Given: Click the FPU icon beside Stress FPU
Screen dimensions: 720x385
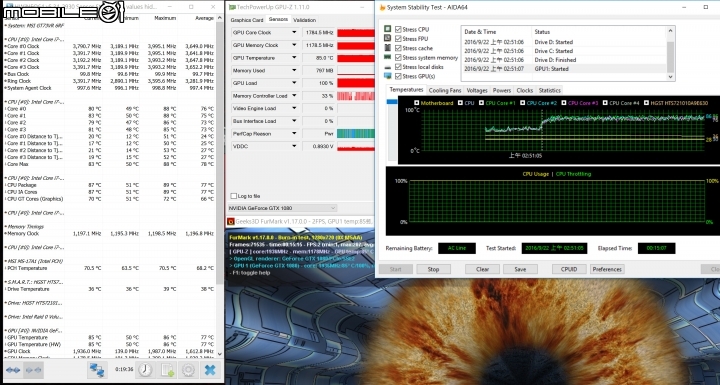Looking at the screenshot, I should [x=388, y=38].
